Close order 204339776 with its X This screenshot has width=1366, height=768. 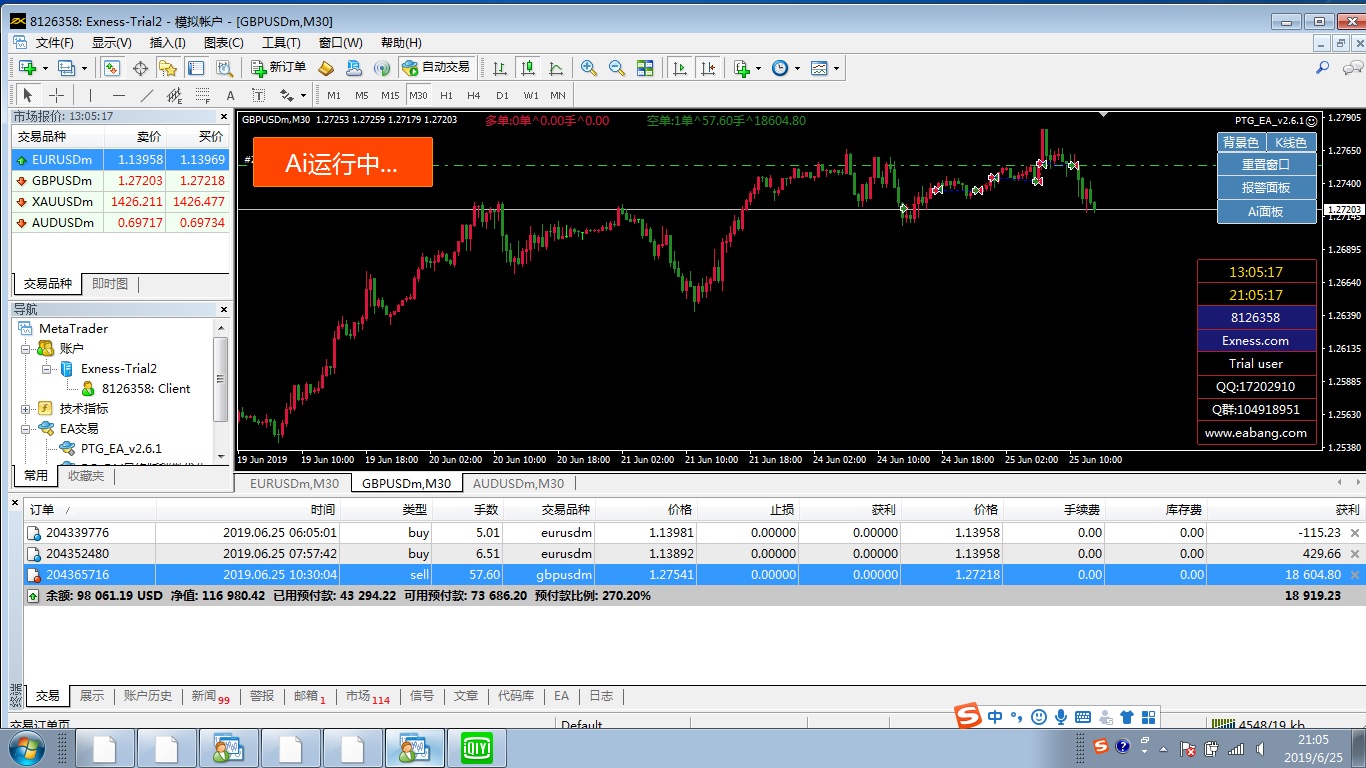pyautogui.click(x=1355, y=533)
